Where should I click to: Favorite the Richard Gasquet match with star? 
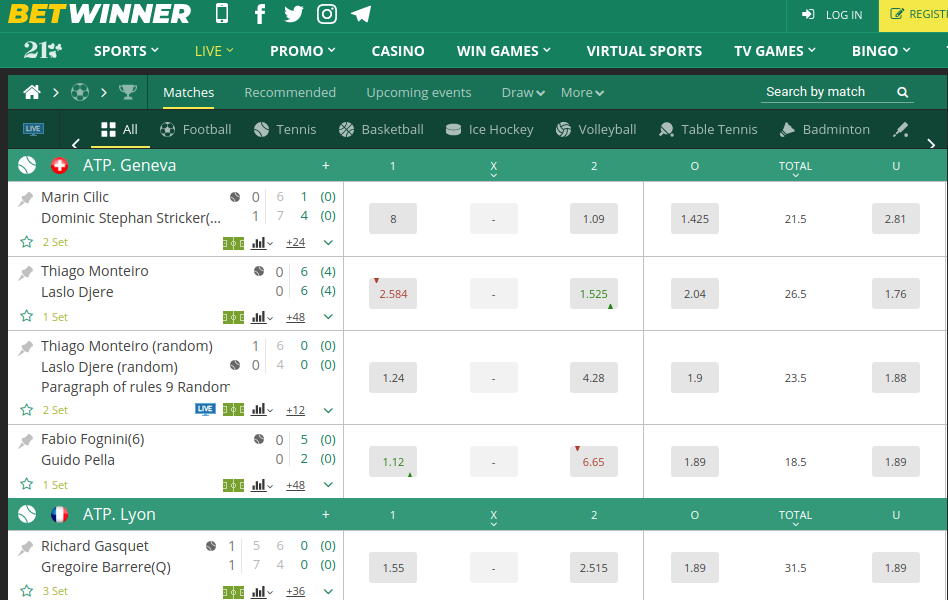pyautogui.click(x=27, y=590)
